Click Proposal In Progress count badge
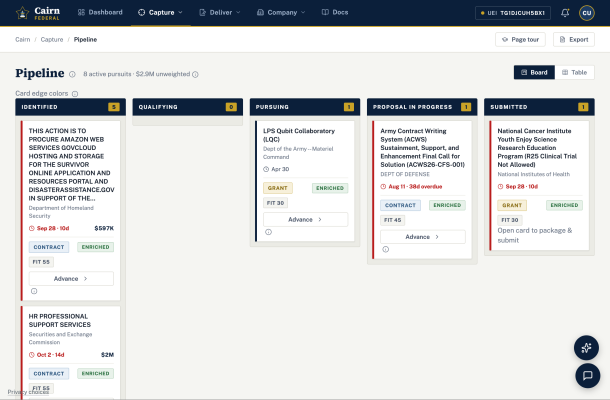 pyautogui.click(x=466, y=107)
